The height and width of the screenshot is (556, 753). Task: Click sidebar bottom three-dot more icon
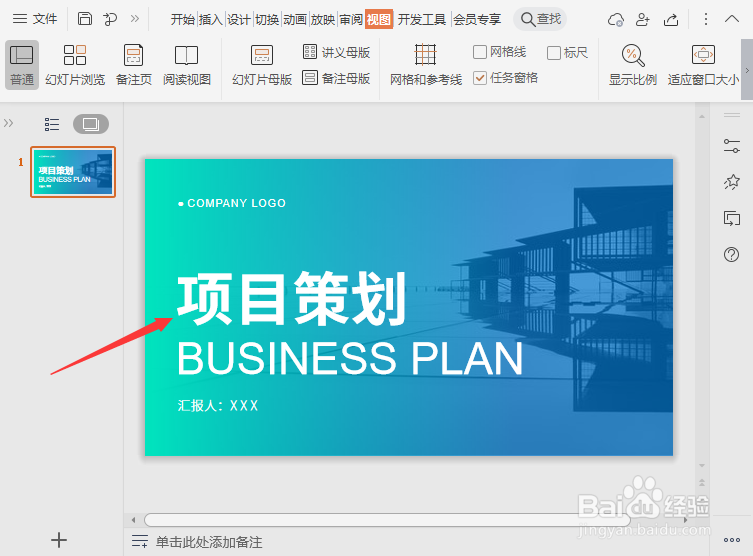(731, 540)
